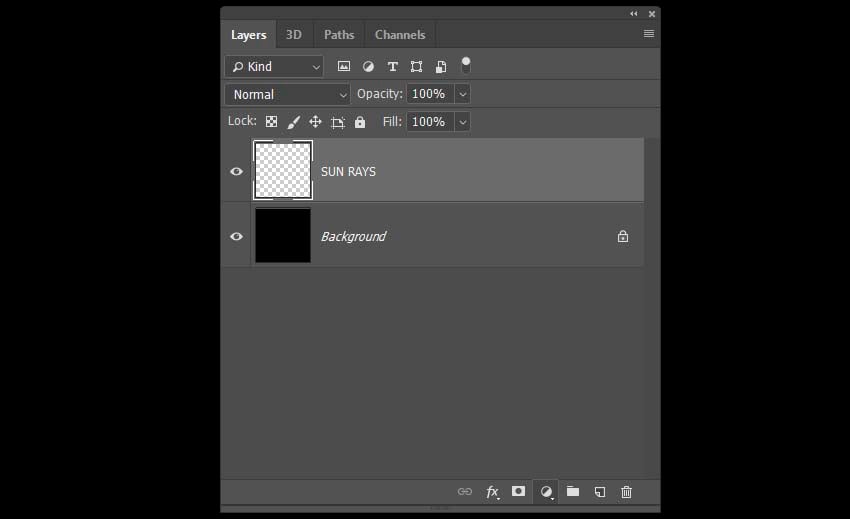Open the Kind filter type dropdown
This screenshot has height=519, width=850.
(x=275, y=67)
